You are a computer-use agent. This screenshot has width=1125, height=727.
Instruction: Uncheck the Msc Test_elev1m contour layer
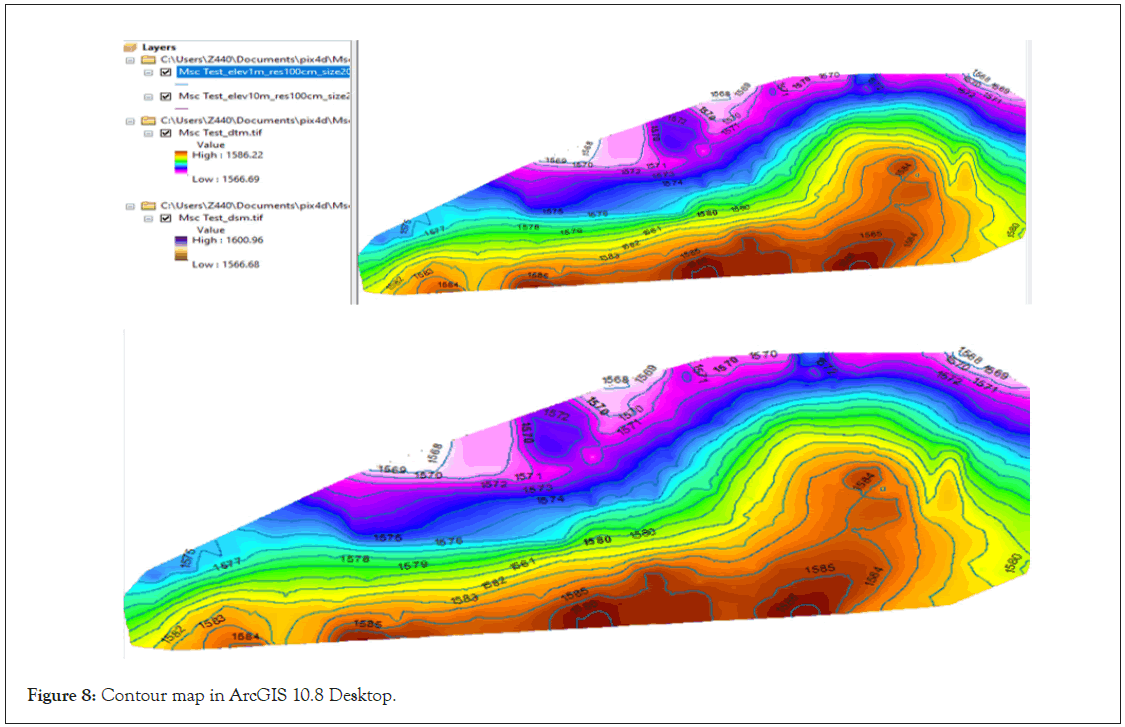[166, 72]
